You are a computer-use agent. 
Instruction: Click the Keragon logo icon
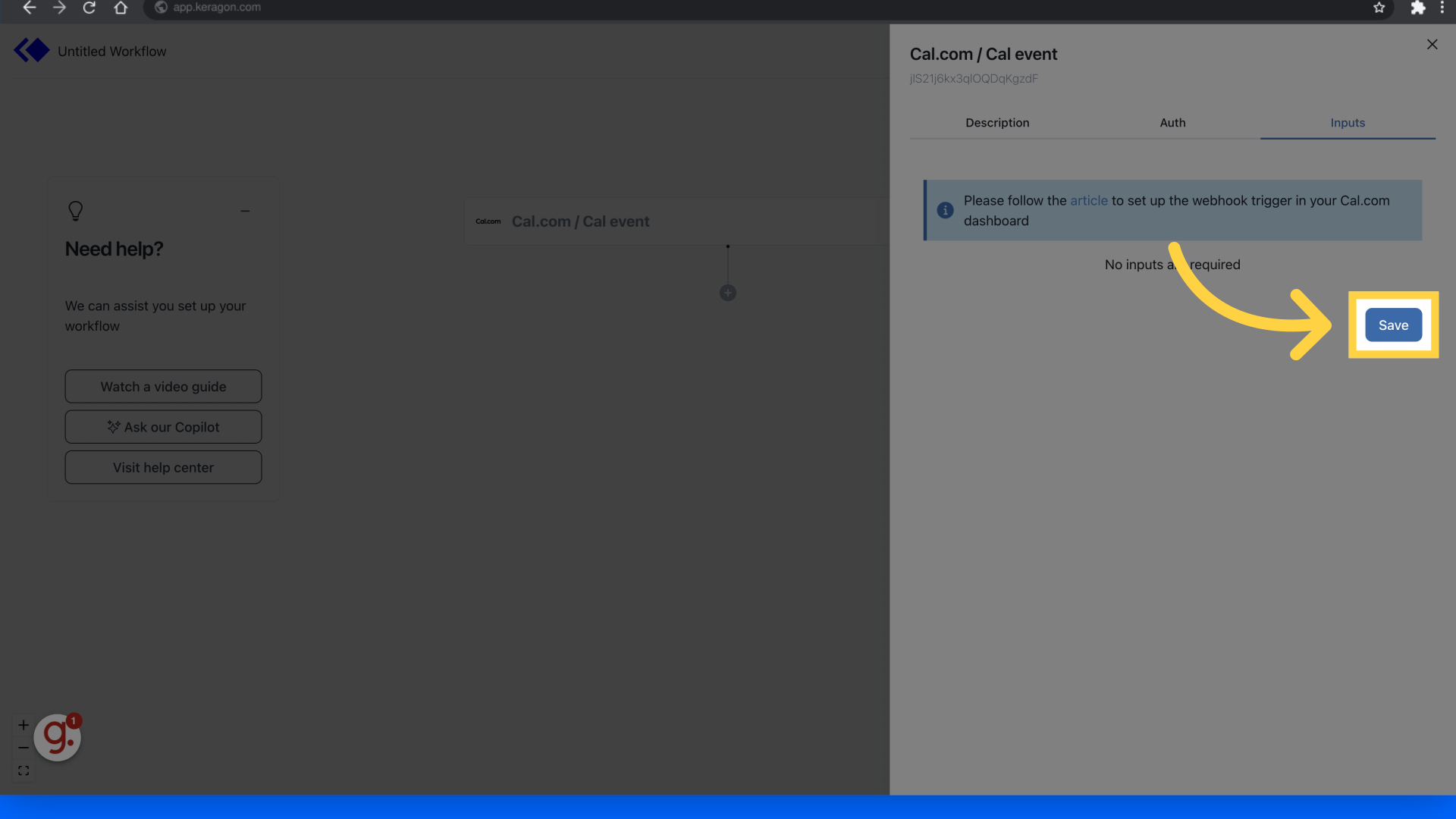[x=31, y=51]
